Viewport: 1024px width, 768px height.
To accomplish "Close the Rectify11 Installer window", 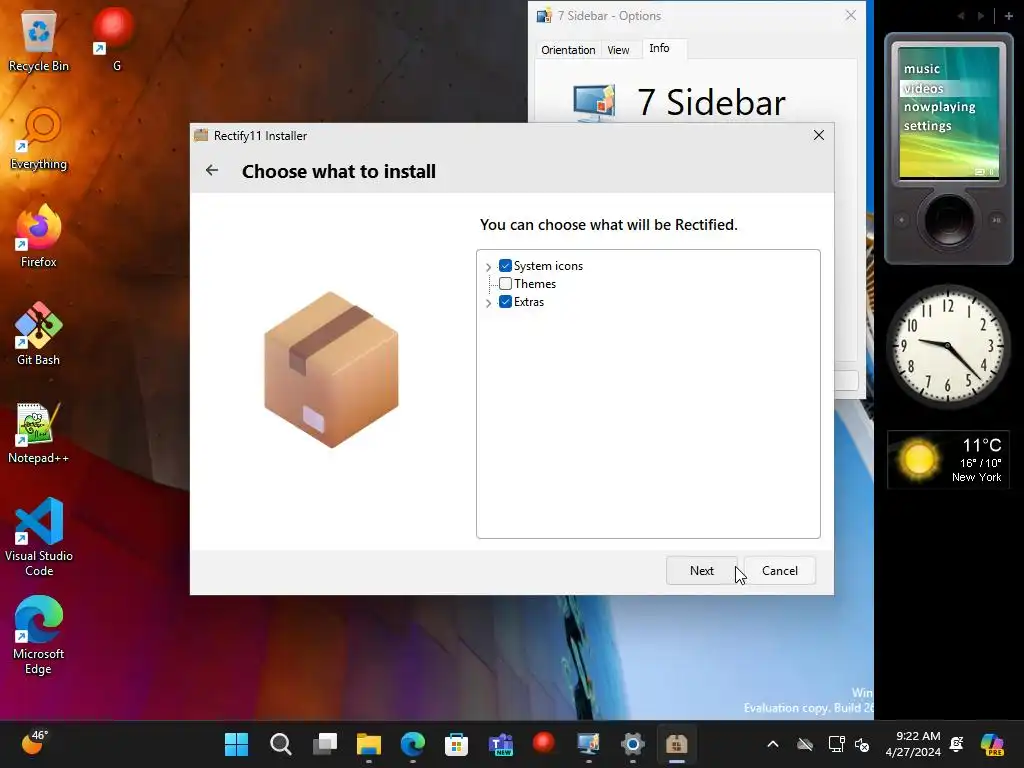I will pos(818,135).
